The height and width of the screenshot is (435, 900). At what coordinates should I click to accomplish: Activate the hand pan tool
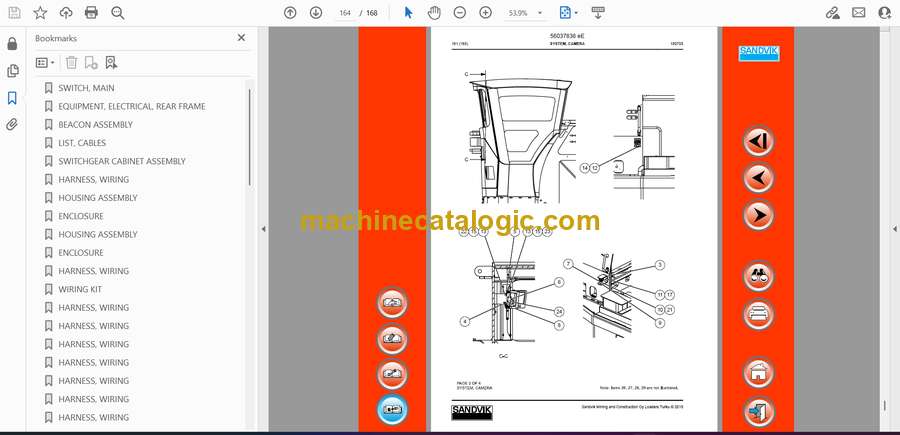pyautogui.click(x=435, y=13)
